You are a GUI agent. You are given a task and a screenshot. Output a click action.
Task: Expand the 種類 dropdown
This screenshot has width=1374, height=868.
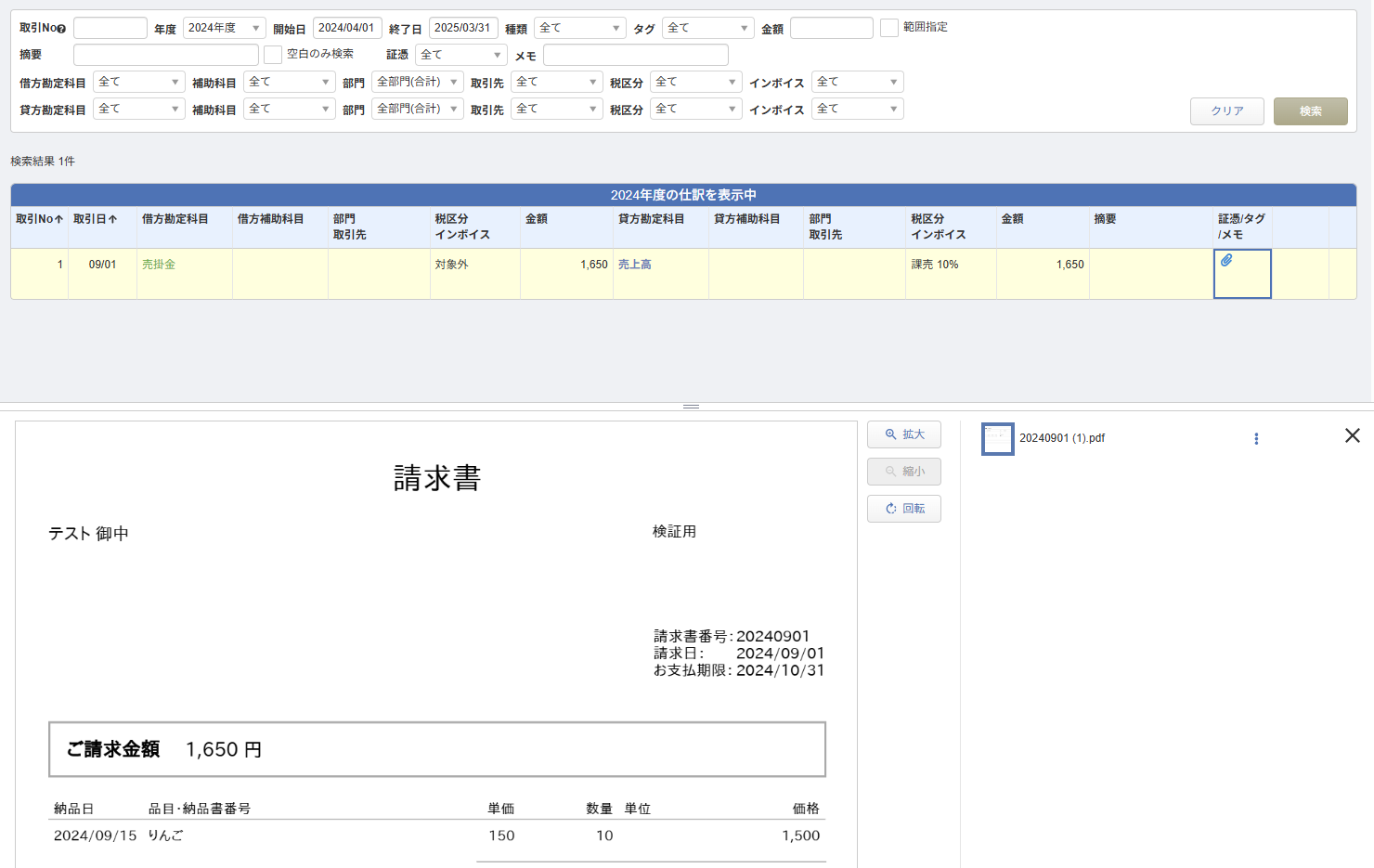coord(579,28)
